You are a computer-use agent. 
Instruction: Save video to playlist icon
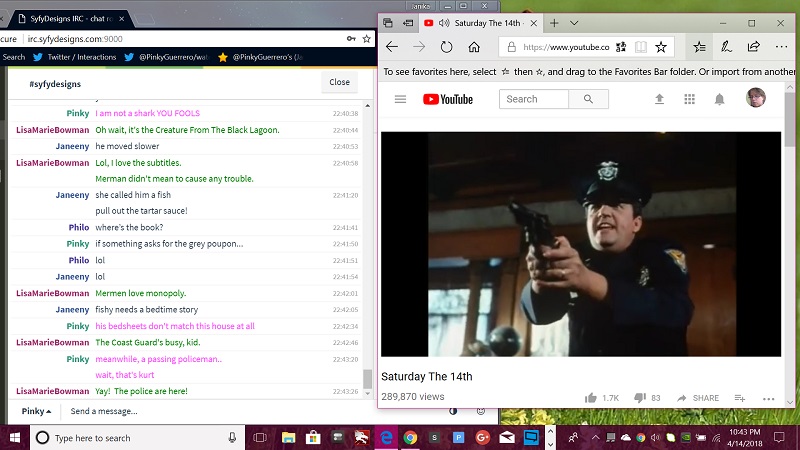[740, 398]
